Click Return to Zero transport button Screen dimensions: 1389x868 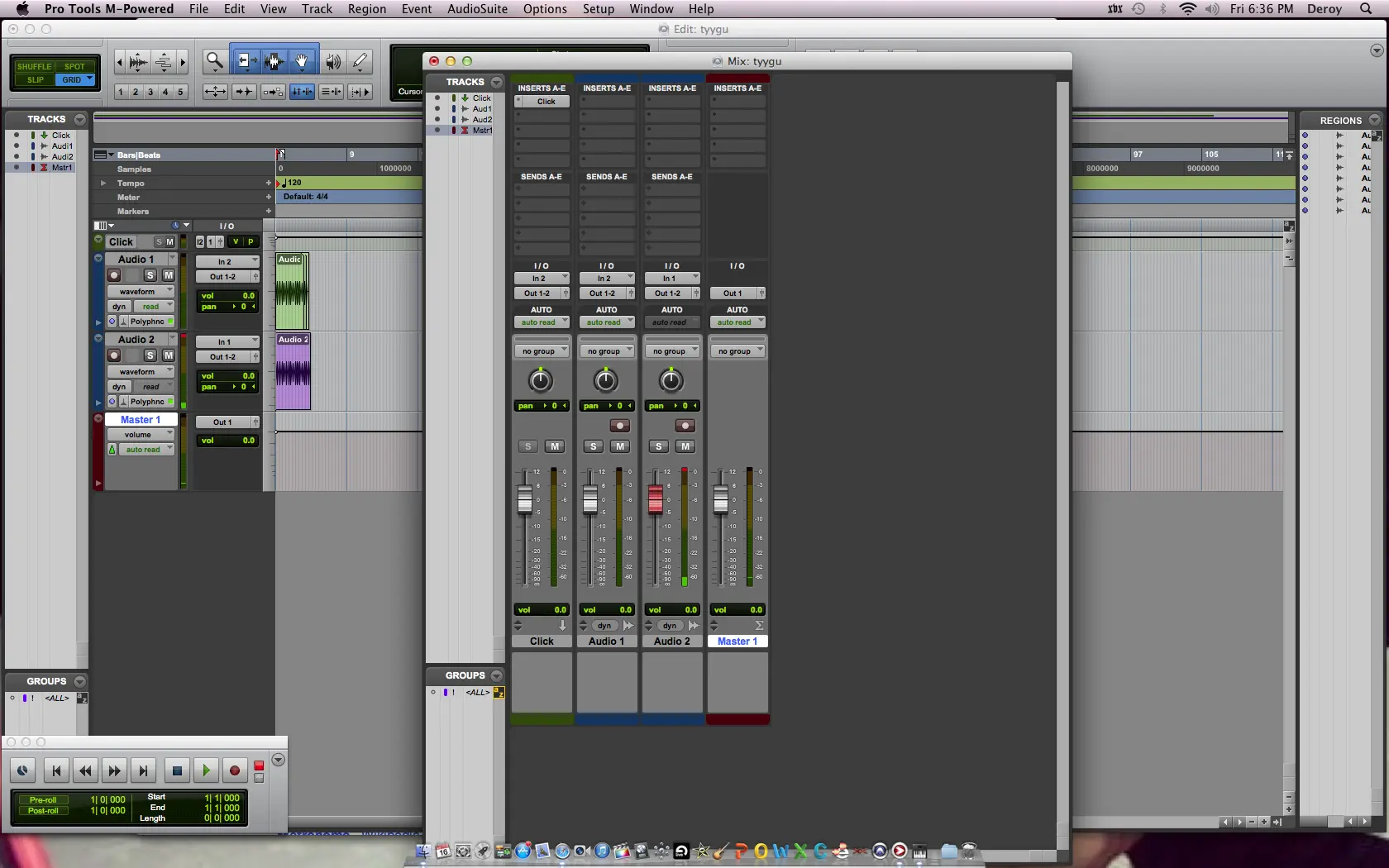click(x=56, y=770)
